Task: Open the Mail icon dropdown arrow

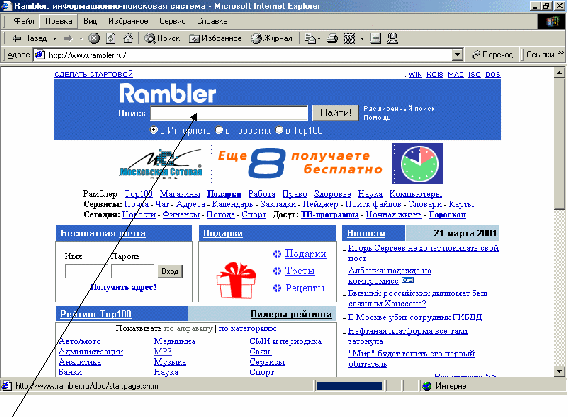Action: [318, 38]
